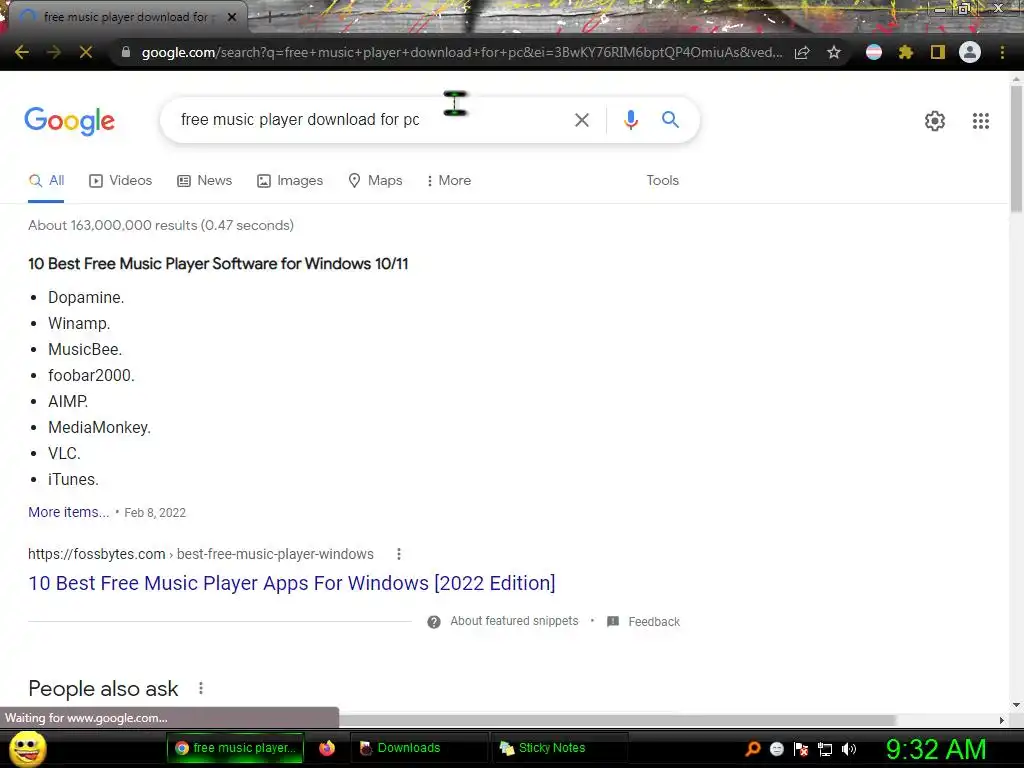Screen dimensions: 1024x768
Task: Click the flag action center tray icon
Action: [801, 749]
